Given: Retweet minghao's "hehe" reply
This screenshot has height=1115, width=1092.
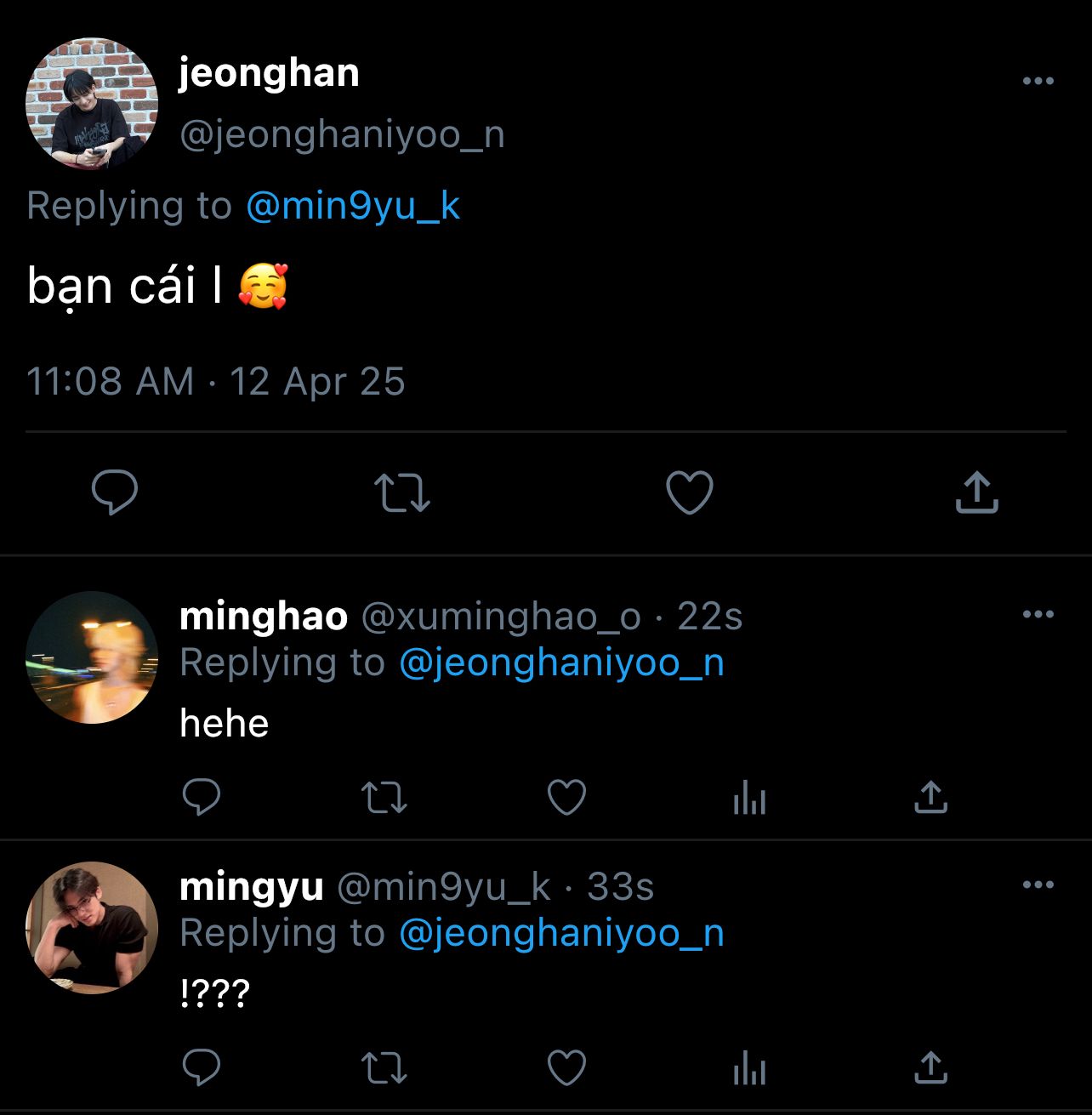Looking at the screenshot, I should 384,798.
